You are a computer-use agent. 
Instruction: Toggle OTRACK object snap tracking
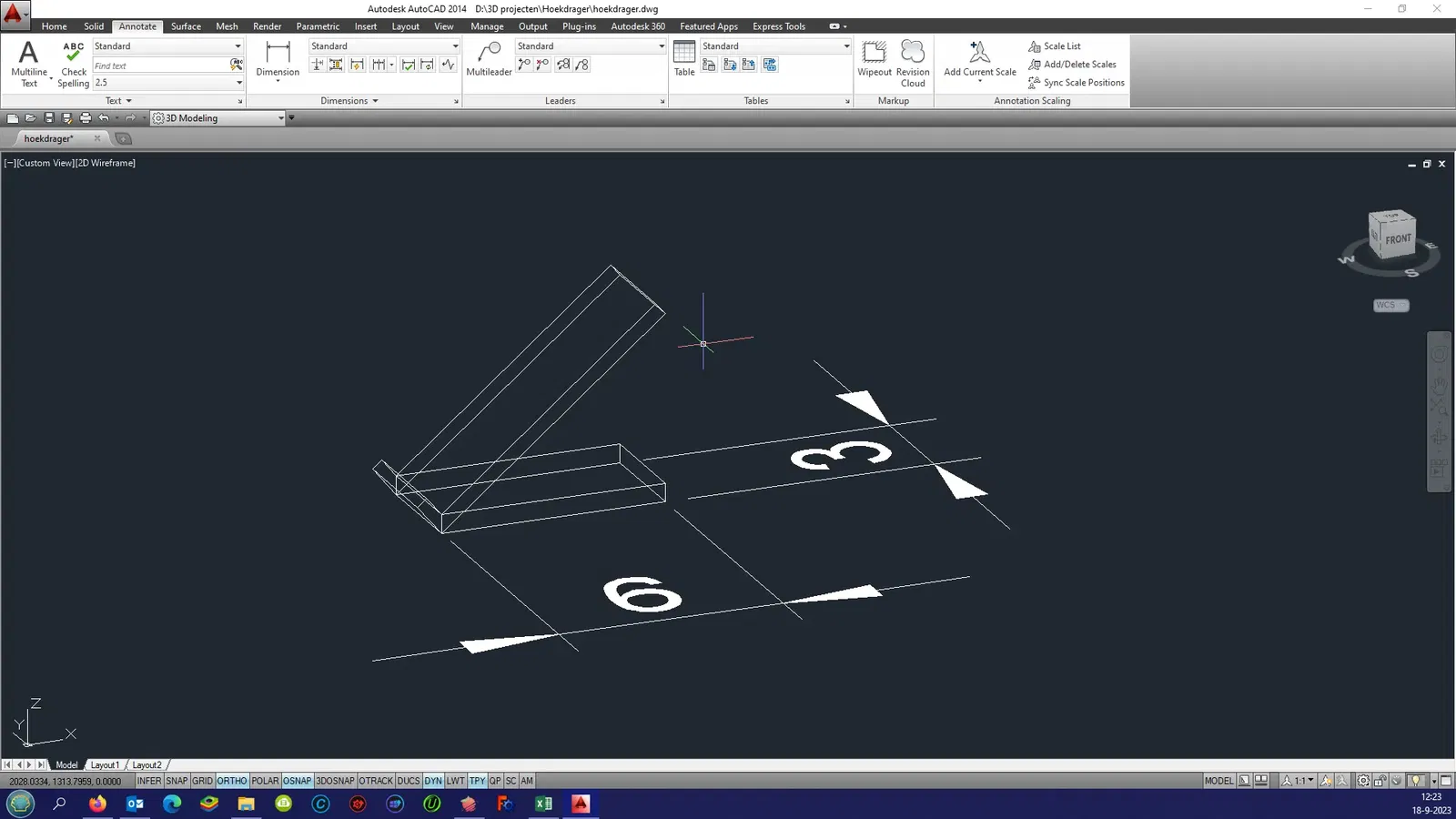pyautogui.click(x=376, y=781)
